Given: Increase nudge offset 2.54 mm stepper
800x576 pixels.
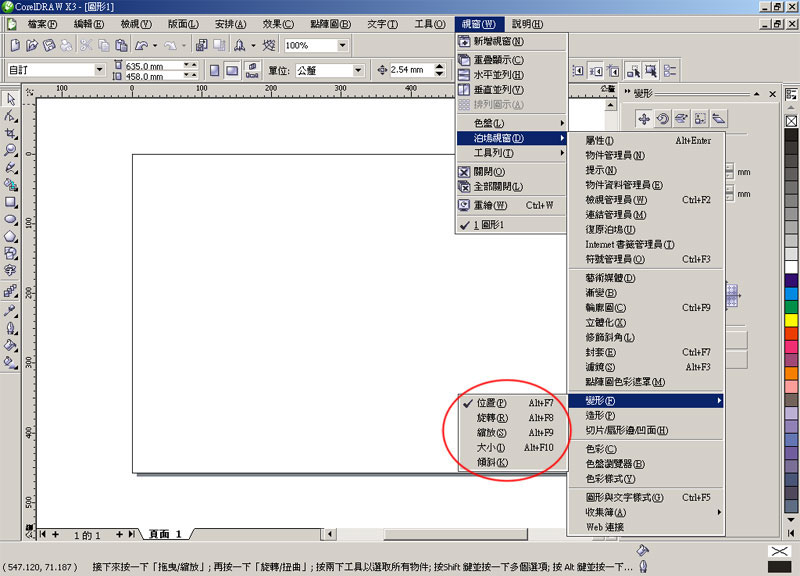Looking at the screenshot, I should coord(440,66).
